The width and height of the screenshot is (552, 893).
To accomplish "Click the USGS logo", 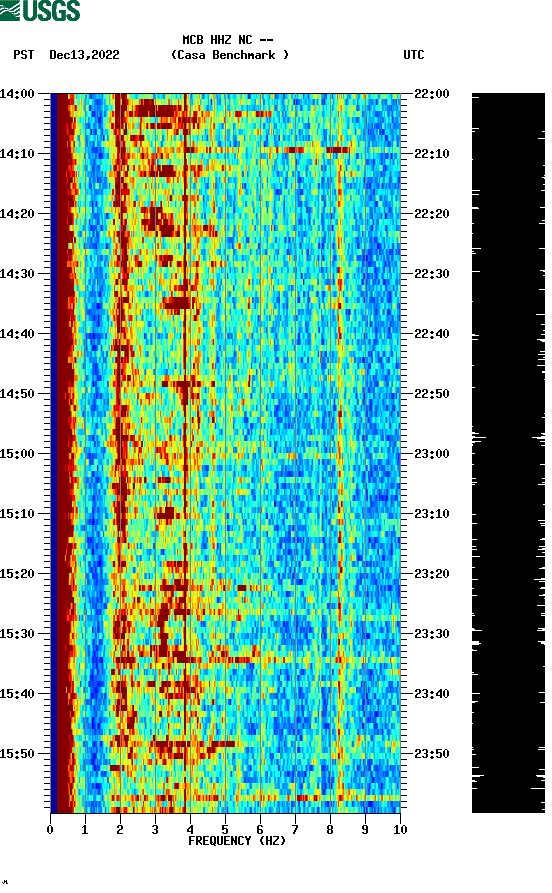I will [x=40, y=10].
